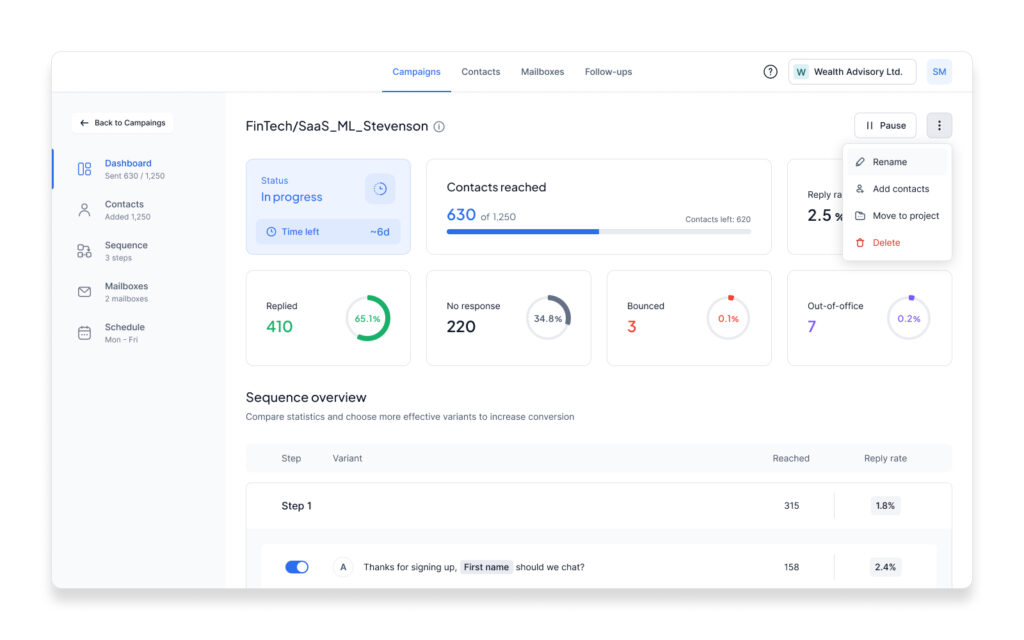
Task: Pause the campaign
Action: (885, 125)
